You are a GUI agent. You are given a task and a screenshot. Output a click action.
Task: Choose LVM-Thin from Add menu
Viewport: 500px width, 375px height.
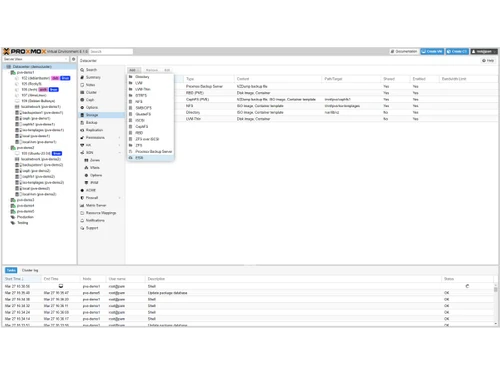pos(150,89)
